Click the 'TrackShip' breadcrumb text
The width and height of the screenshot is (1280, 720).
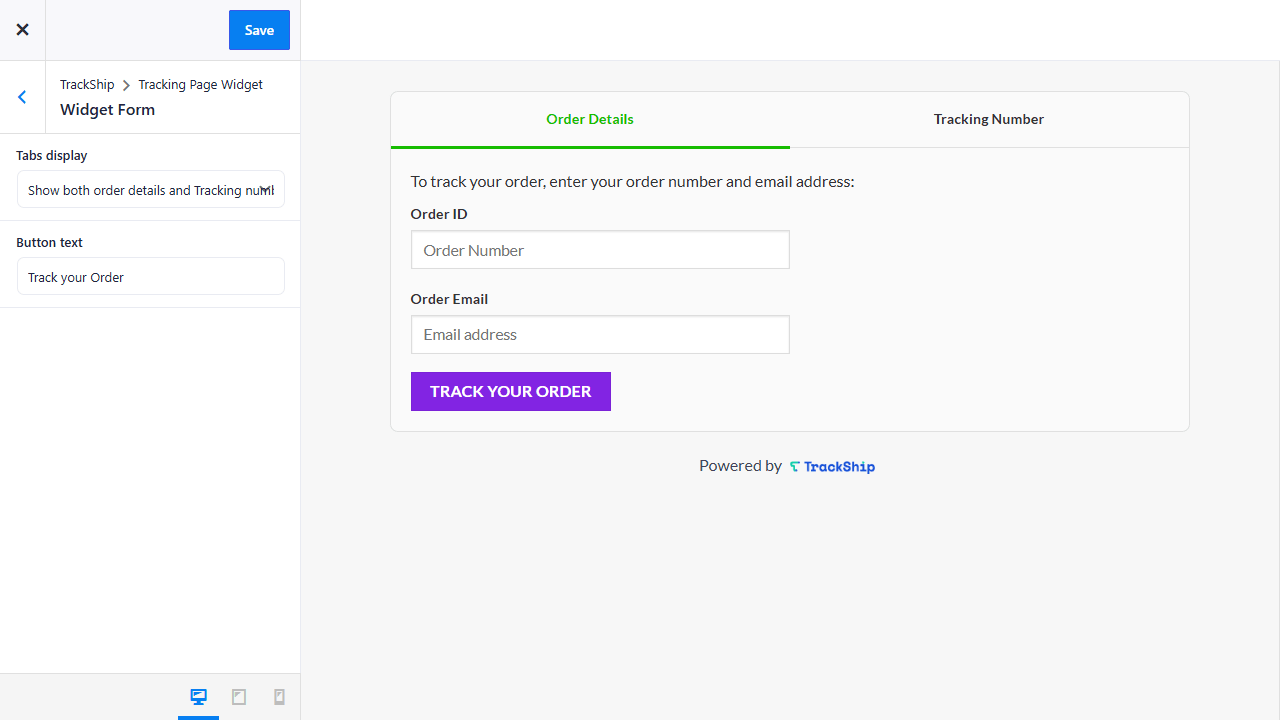click(87, 85)
